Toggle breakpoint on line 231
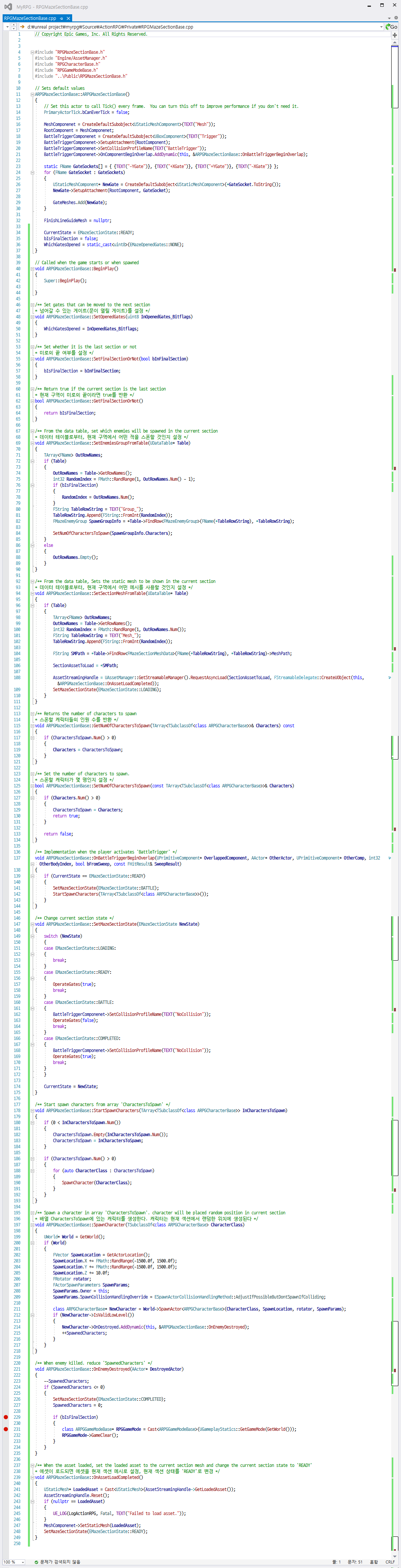The height and width of the screenshot is (1568, 401). 6,1429
